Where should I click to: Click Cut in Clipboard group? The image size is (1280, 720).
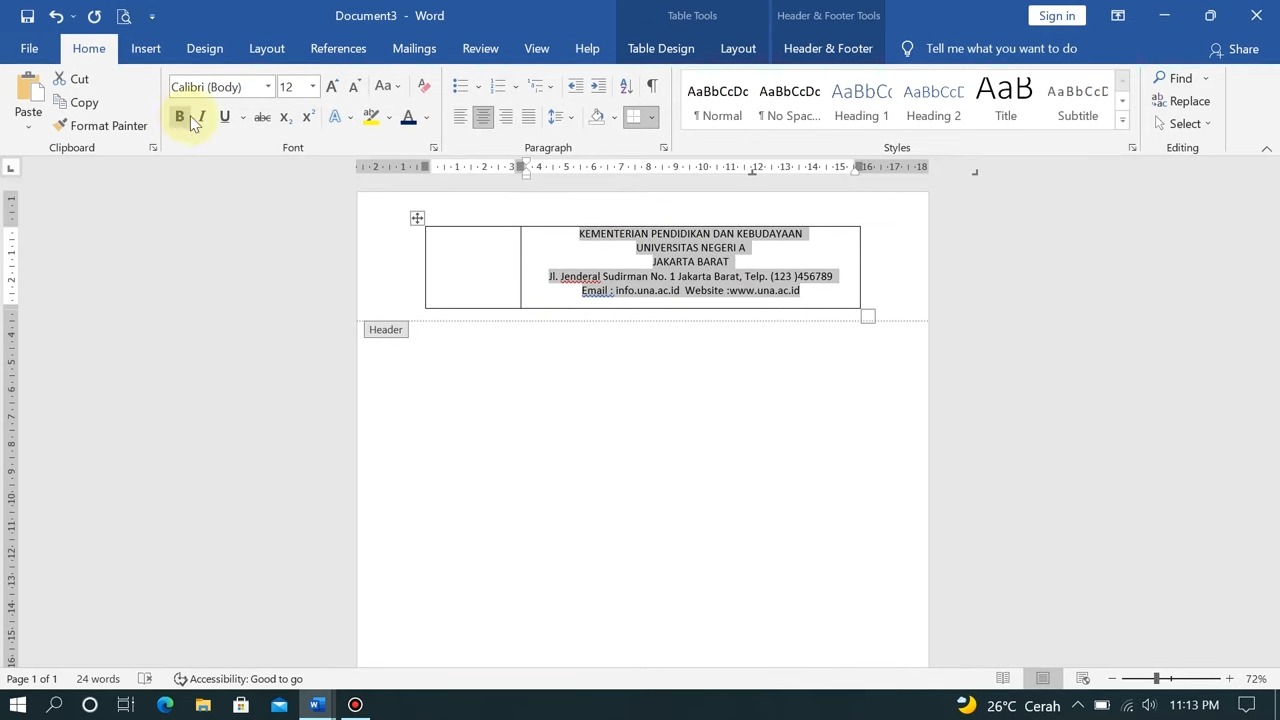click(70, 79)
